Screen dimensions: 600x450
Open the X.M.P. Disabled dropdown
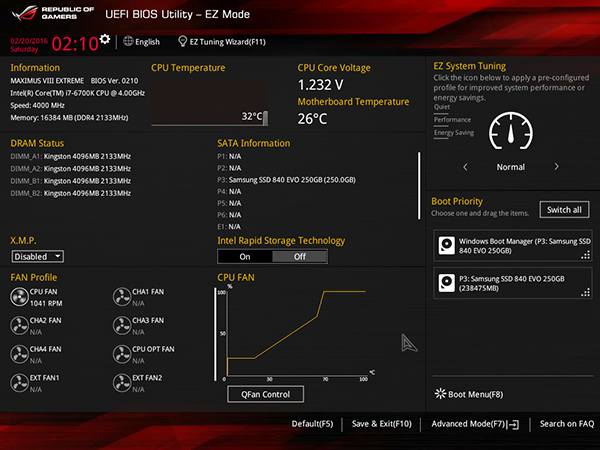pyautogui.click(x=38, y=256)
